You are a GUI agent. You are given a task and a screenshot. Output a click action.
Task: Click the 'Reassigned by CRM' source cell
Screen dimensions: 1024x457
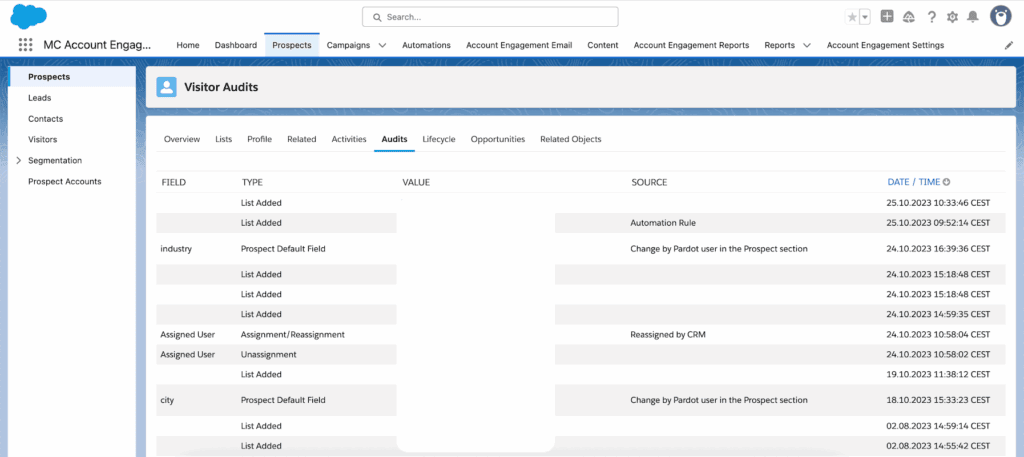coord(668,334)
